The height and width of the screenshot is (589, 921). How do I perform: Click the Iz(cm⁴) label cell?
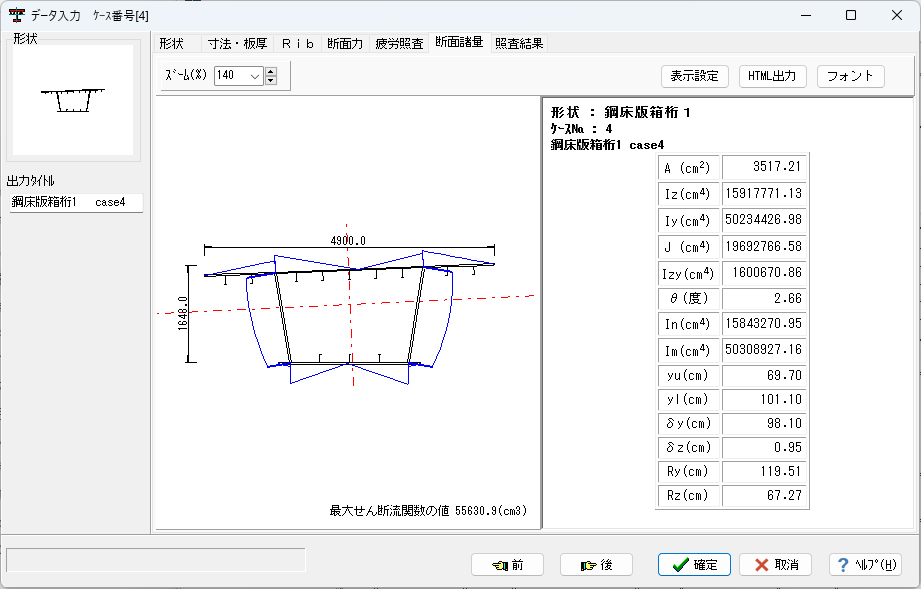pyautogui.click(x=687, y=194)
